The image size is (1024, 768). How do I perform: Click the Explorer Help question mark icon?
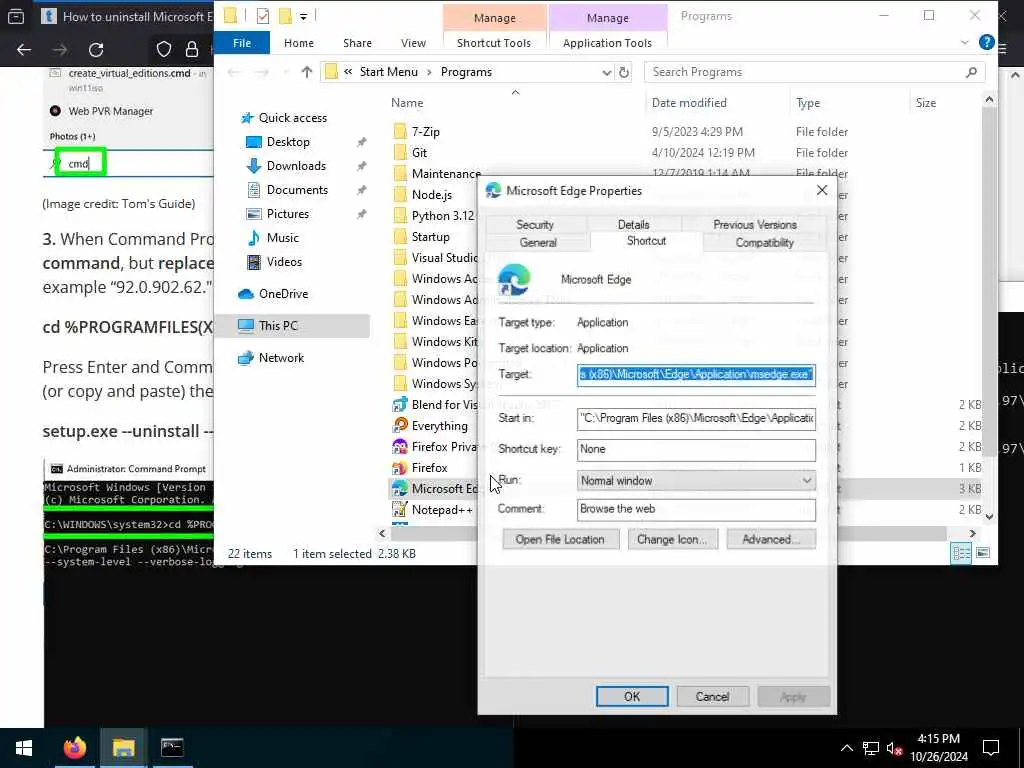coord(987,42)
